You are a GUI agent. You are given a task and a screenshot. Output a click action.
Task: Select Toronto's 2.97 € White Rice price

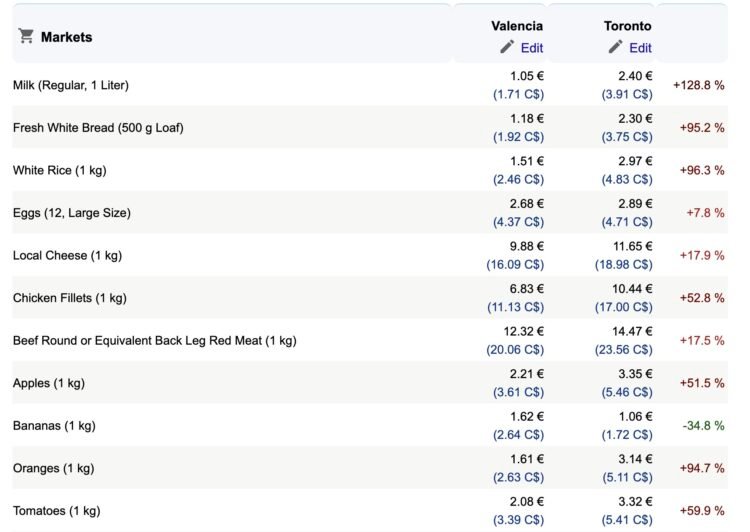(x=634, y=161)
